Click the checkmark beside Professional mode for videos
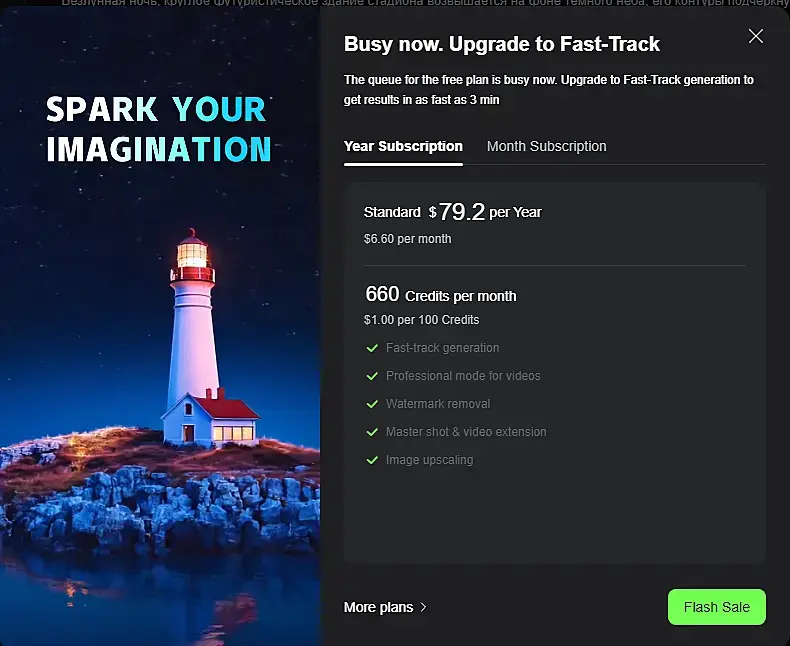Screen dimensions: 790x646 [x=372, y=376]
